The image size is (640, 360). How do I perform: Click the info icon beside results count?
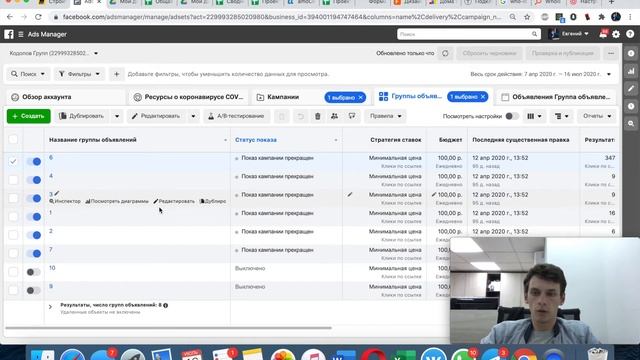click(x=166, y=305)
